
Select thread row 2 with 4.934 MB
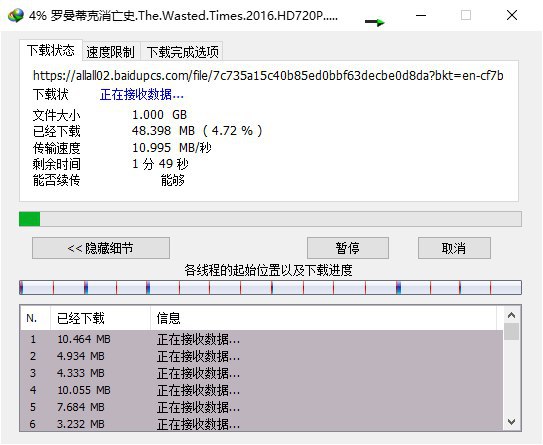point(261,356)
